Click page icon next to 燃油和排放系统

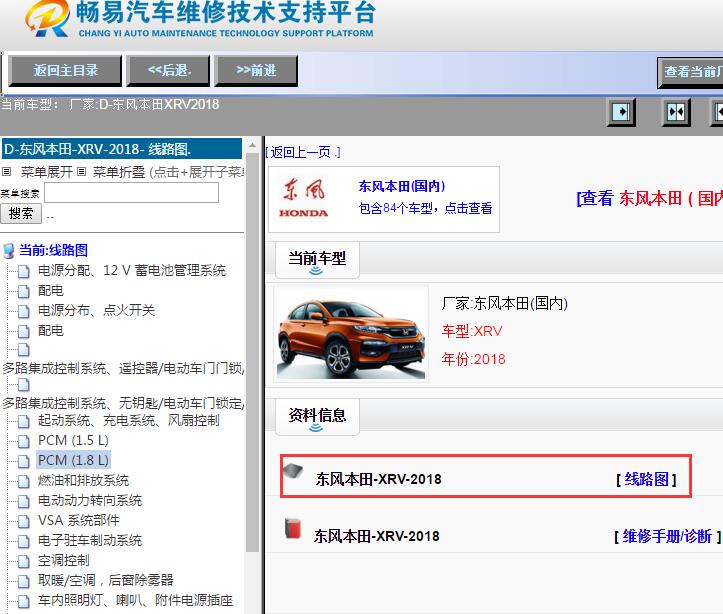tap(24, 481)
